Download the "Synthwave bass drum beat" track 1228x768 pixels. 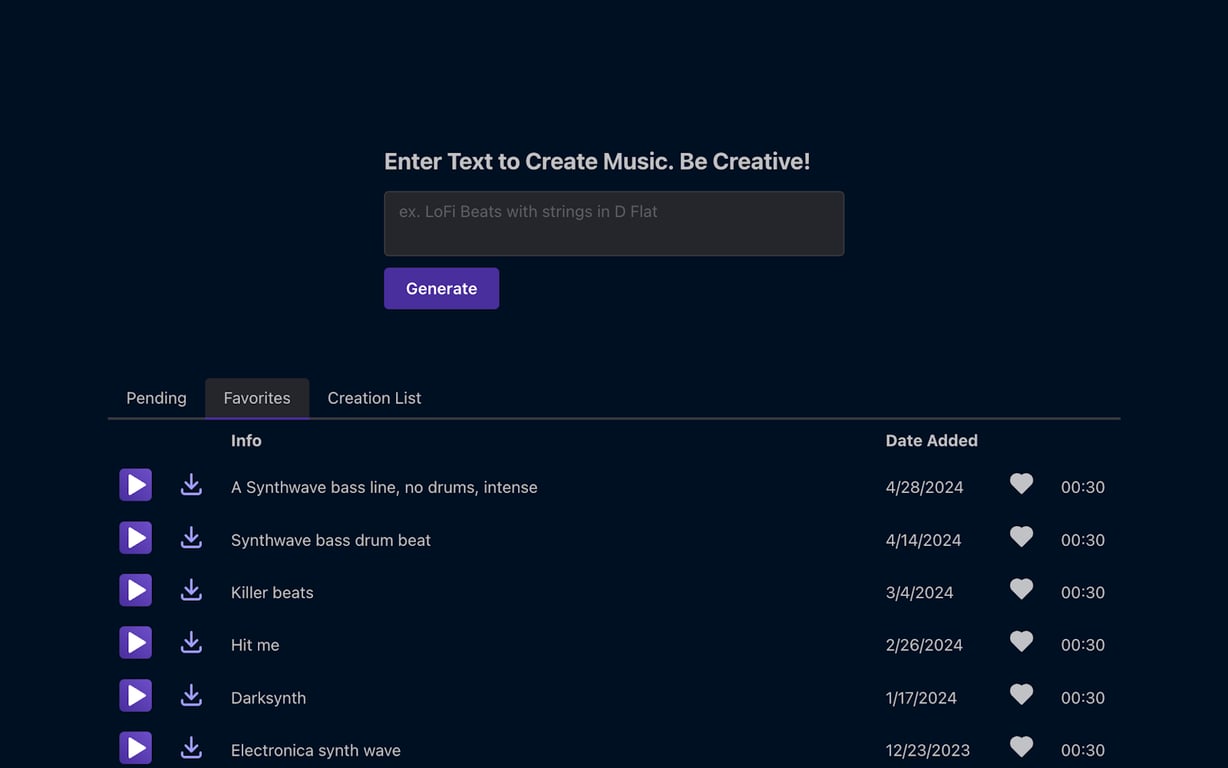(x=191, y=537)
